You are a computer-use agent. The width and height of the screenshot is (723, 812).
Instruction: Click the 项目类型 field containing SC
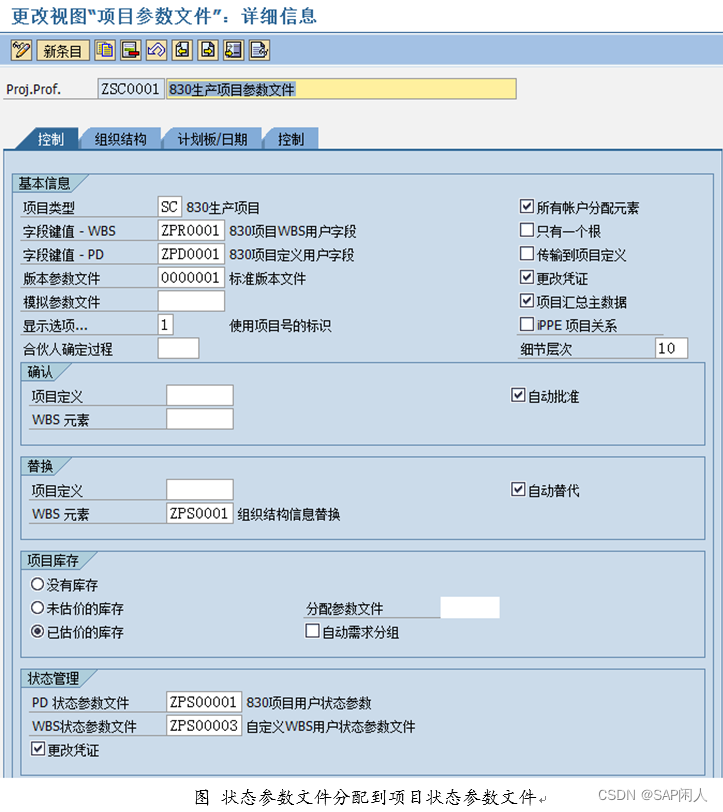pyautogui.click(x=170, y=207)
